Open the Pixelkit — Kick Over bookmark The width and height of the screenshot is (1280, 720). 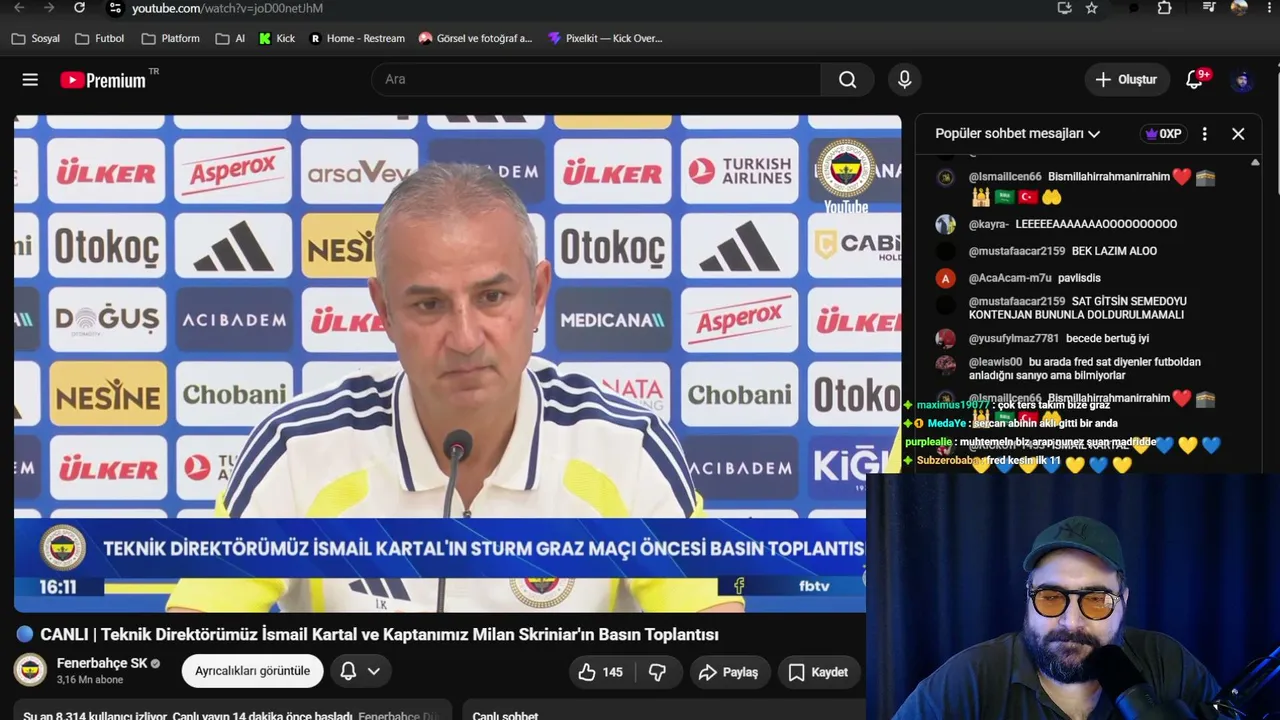tap(606, 39)
